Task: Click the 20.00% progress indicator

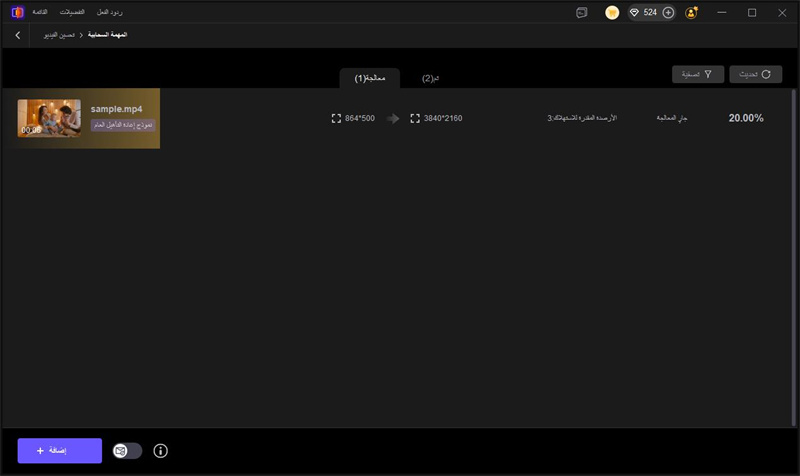Action: coord(745,118)
